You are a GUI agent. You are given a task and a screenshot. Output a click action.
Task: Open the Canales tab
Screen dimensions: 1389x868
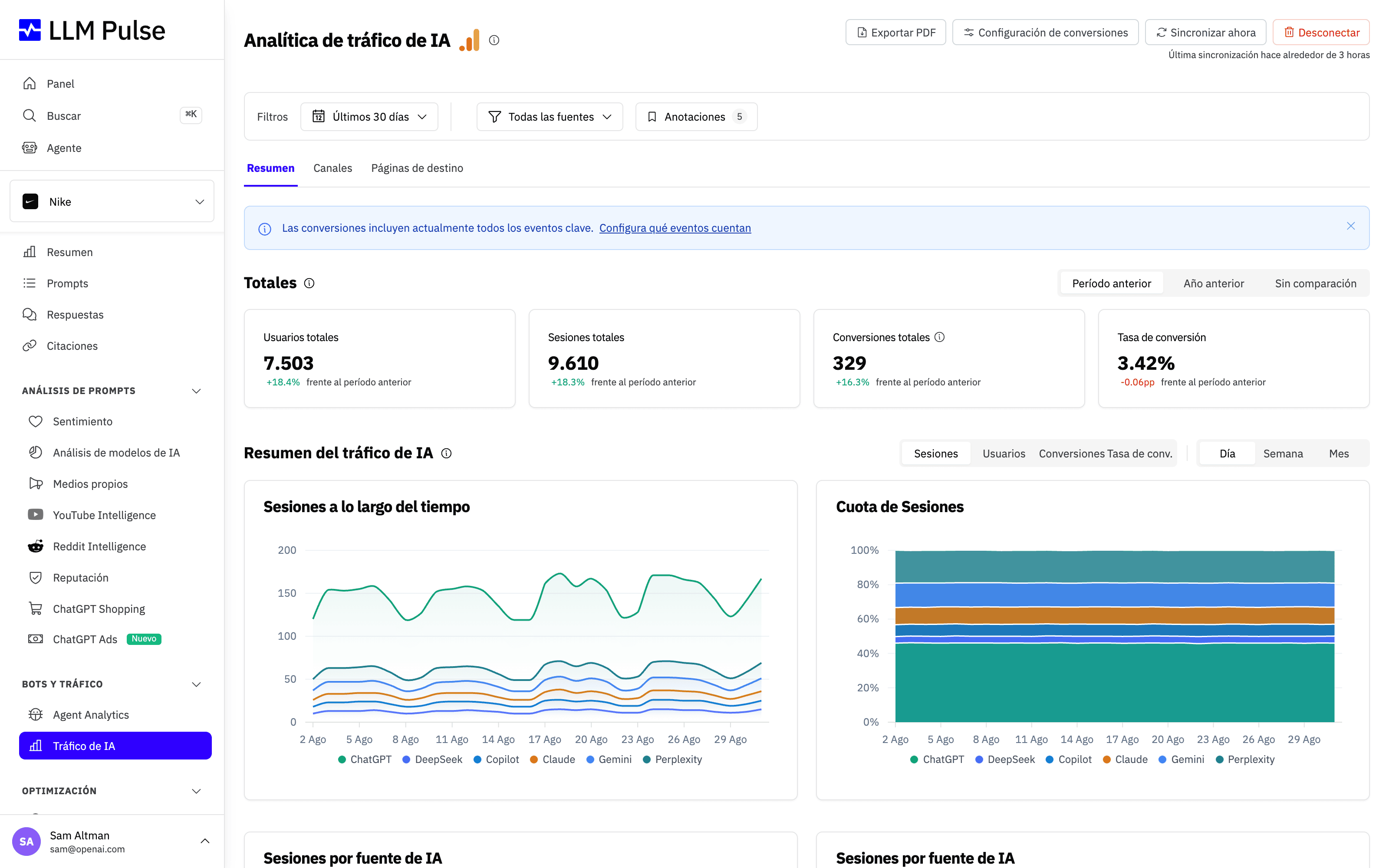[x=332, y=168]
